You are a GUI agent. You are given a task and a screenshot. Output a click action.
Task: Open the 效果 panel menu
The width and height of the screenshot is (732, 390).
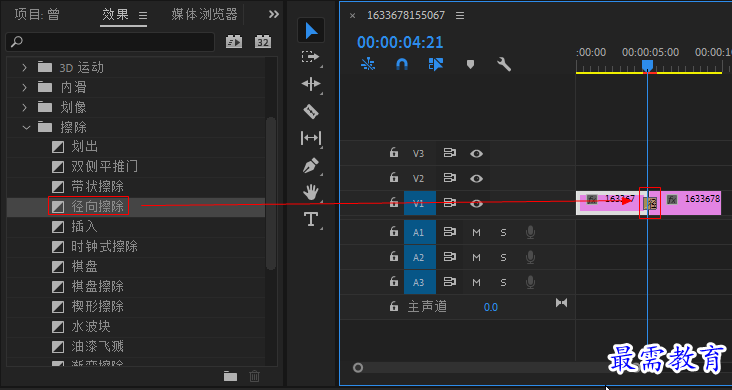point(143,15)
